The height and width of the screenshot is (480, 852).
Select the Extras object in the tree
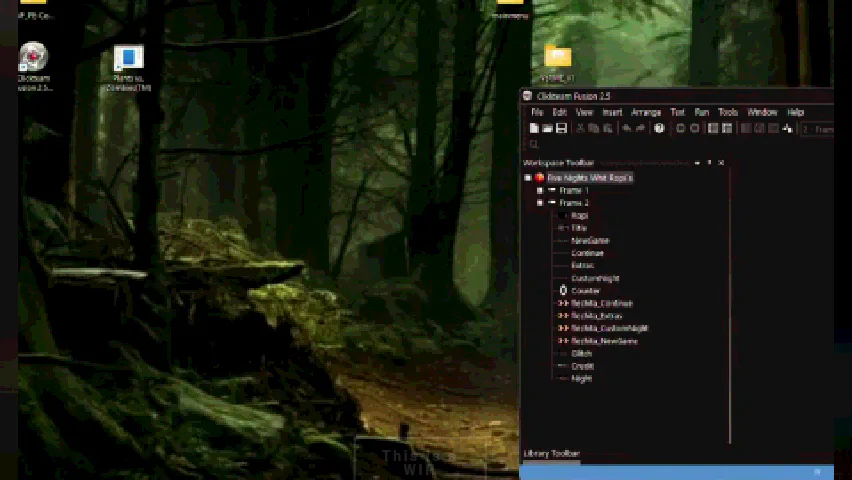tap(582, 265)
